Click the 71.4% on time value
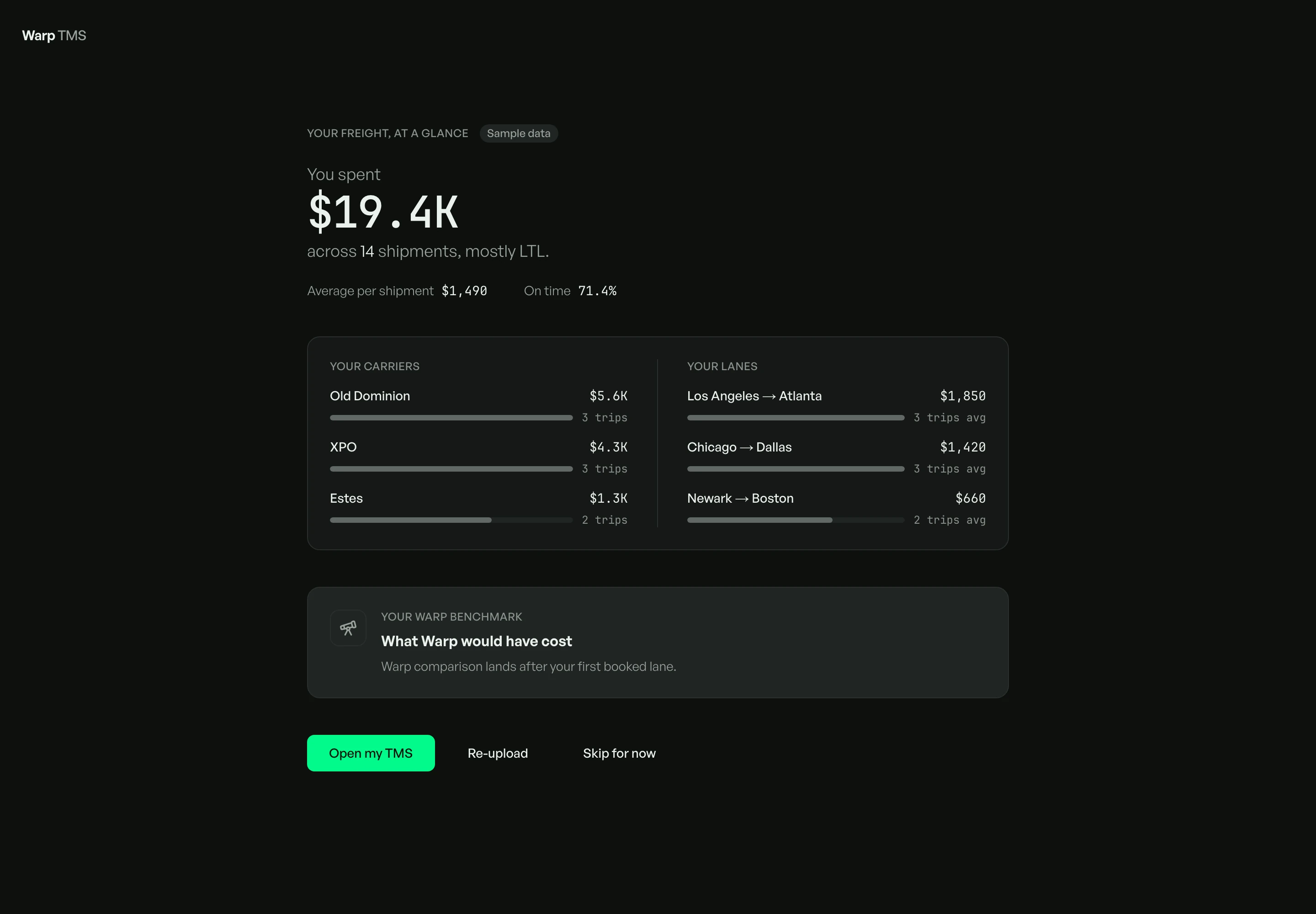 coord(597,291)
